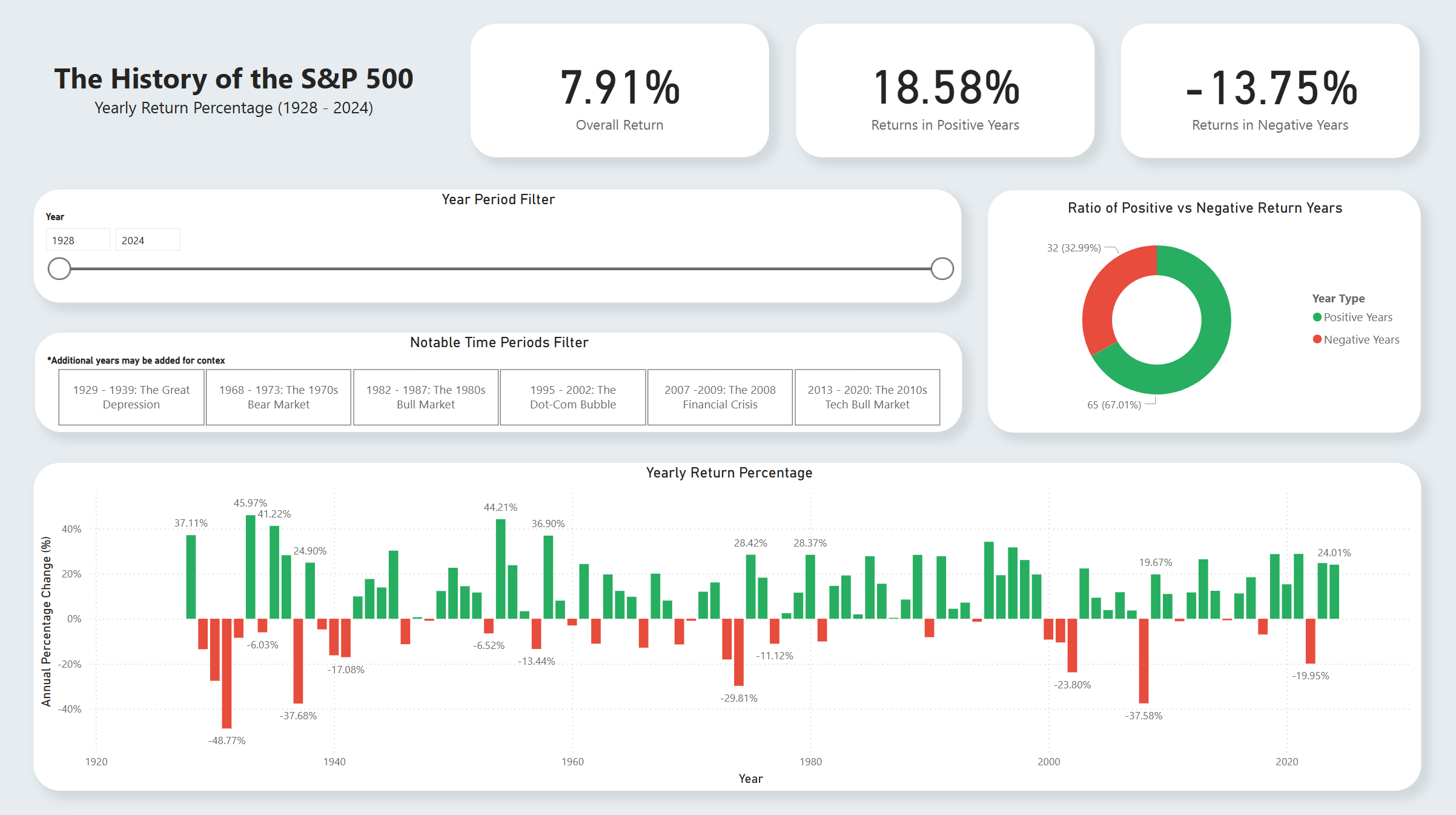
Task: Click the '32 (32.99%)' donut data label
Action: 1074,248
